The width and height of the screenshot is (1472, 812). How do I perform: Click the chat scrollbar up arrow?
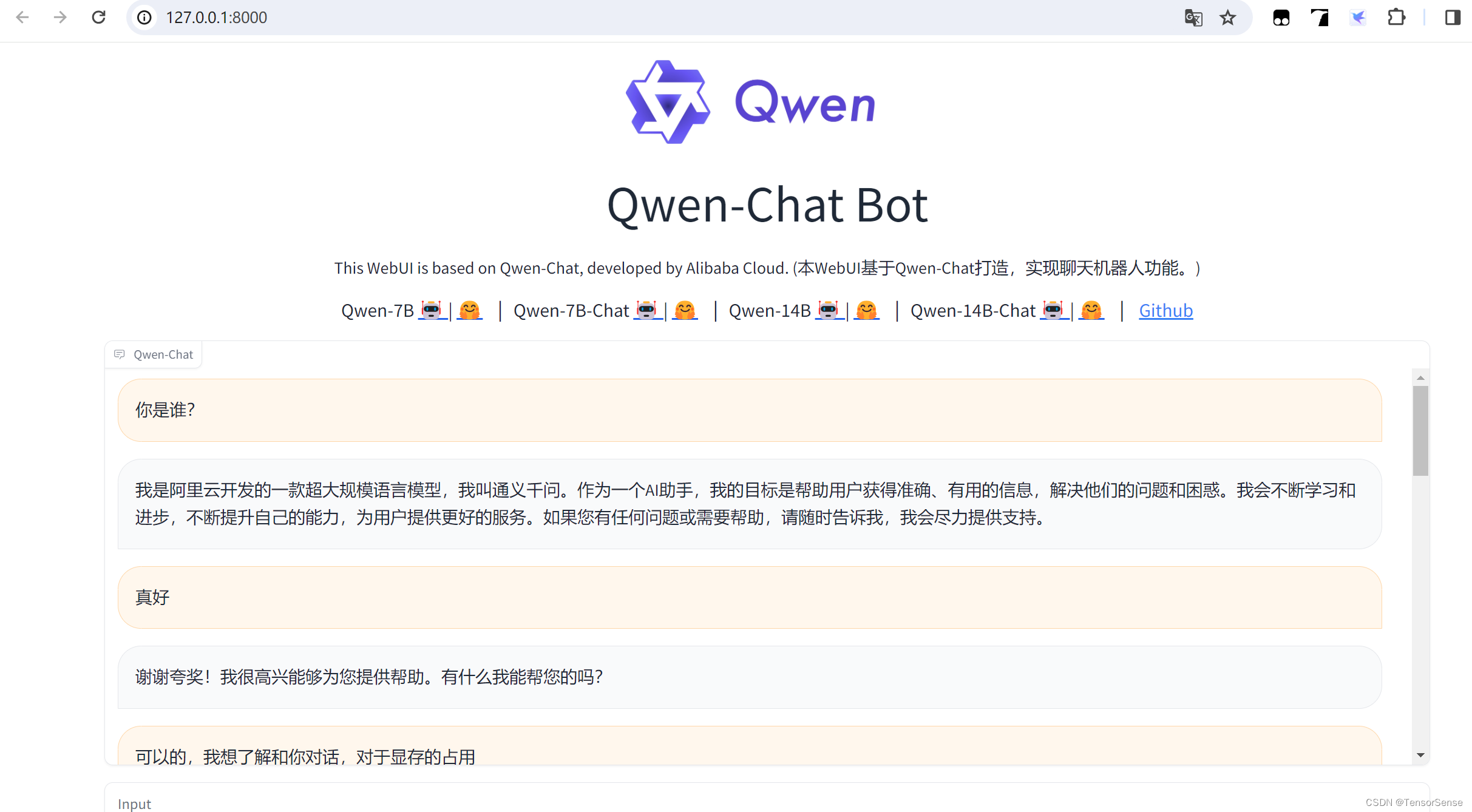tap(1420, 377)
